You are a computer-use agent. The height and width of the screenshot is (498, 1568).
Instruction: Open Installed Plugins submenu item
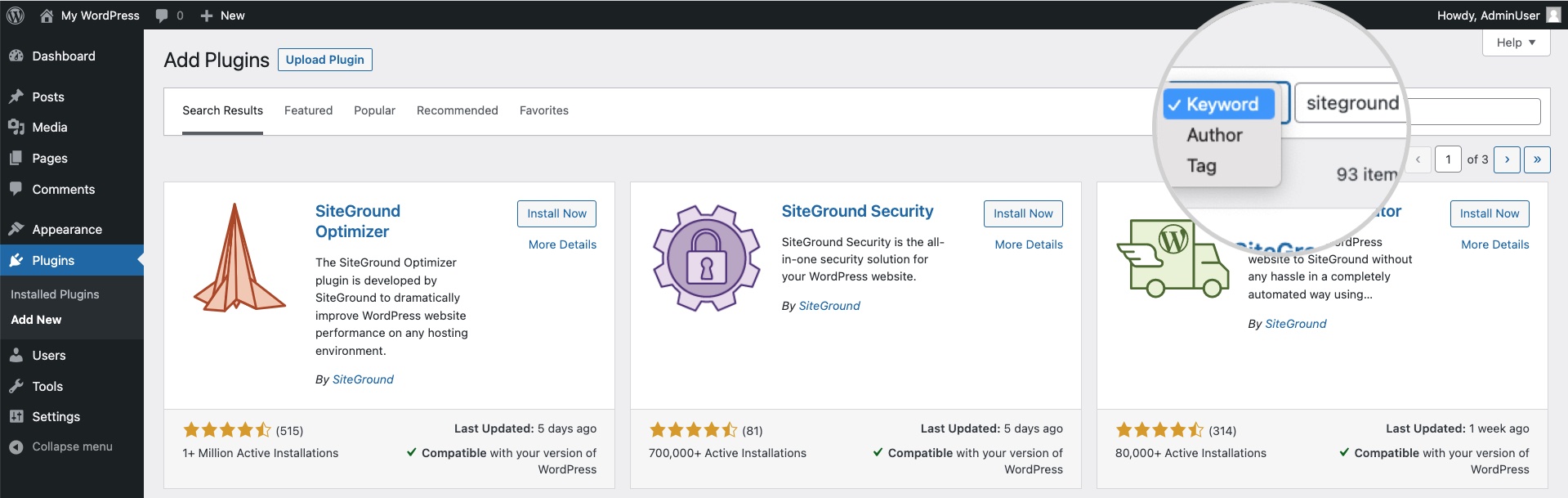55,294
